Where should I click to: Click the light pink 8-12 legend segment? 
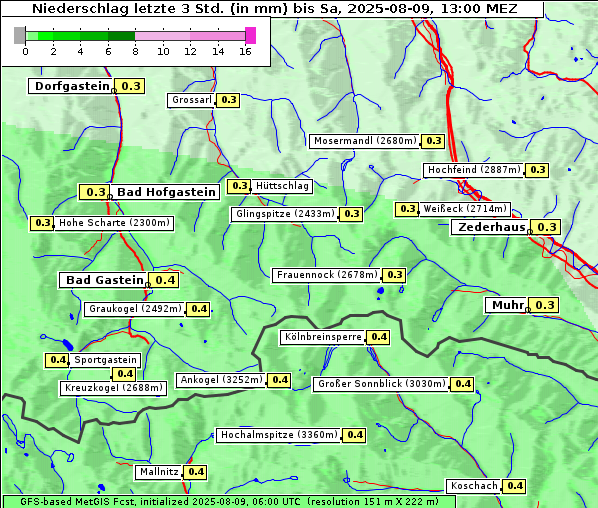click(x=163, y=36)
